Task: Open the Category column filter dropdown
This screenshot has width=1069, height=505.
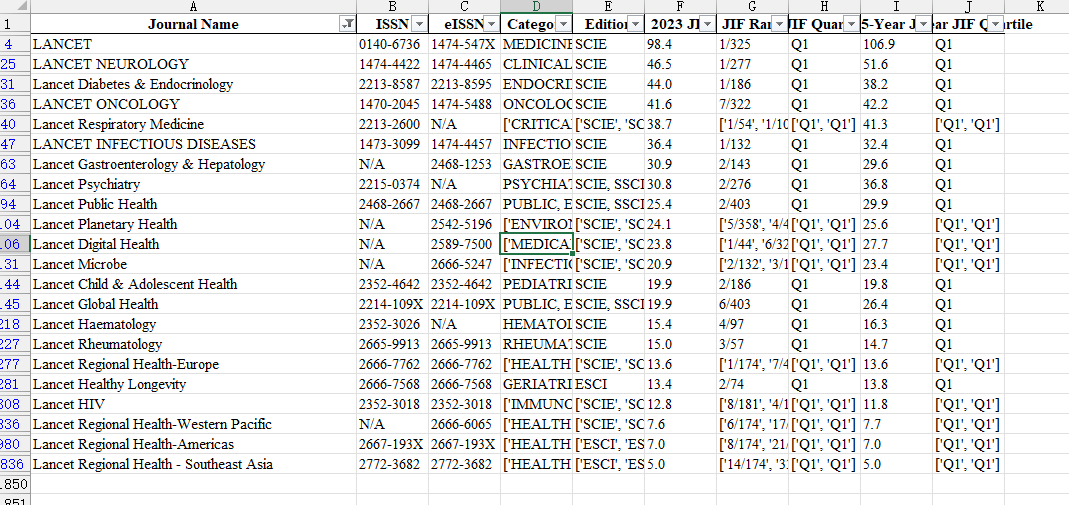Action: click(x=564, y=25)
